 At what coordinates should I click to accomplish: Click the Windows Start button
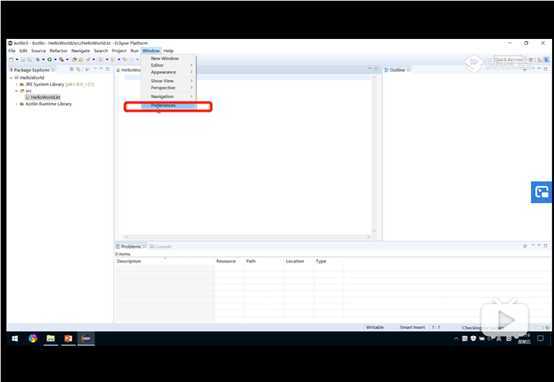[x=15, y=339]
